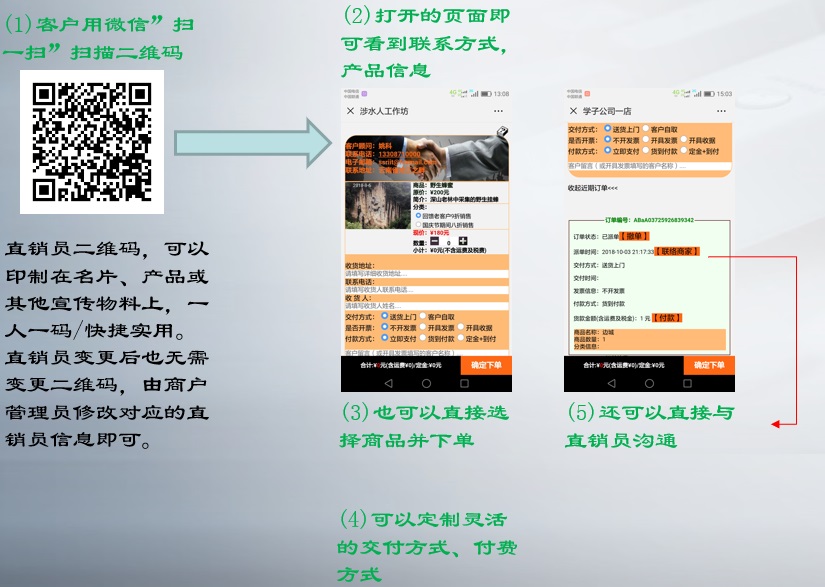This screenshot has height=587, width=825.
Task: Click the 小计 subtotal text
Action: point(450,250)
